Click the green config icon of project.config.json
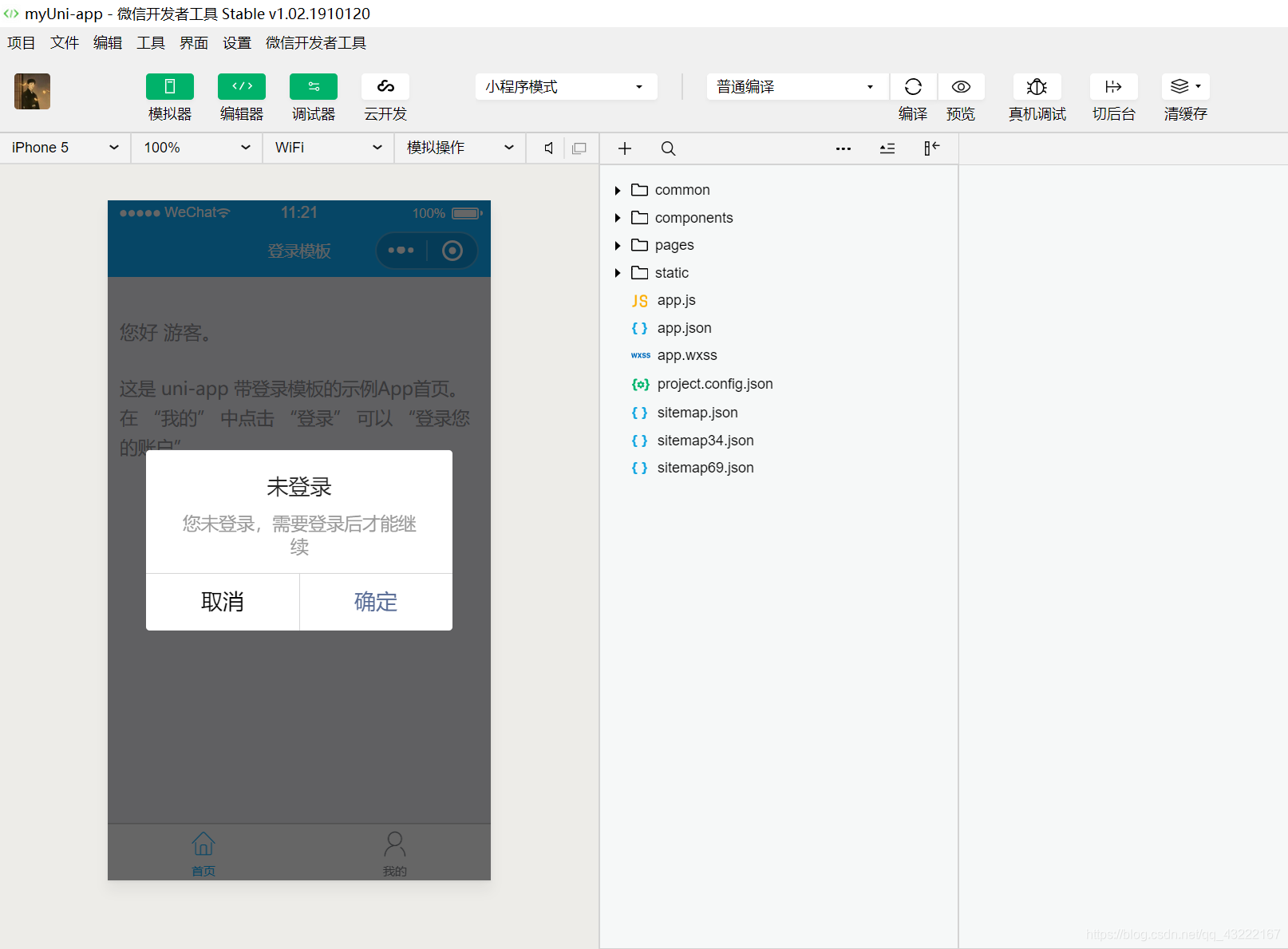This screenshot has height=949, width=1288. coord(640,385)
